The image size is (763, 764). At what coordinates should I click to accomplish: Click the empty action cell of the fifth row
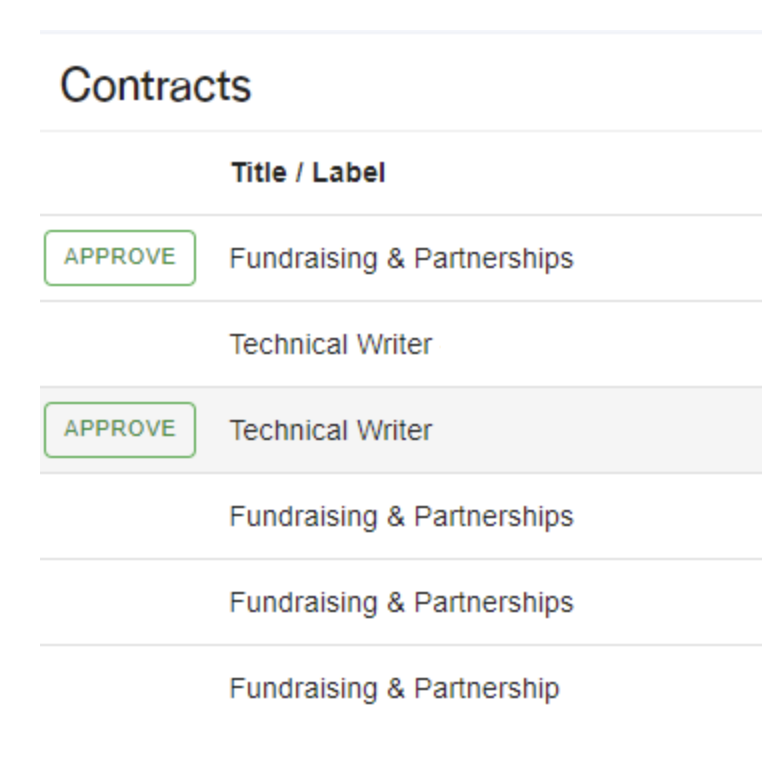(120, 603)
